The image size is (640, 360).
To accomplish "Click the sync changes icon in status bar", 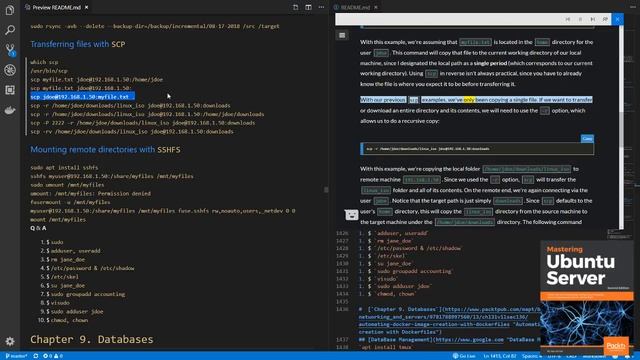I will tap(36, 356).
